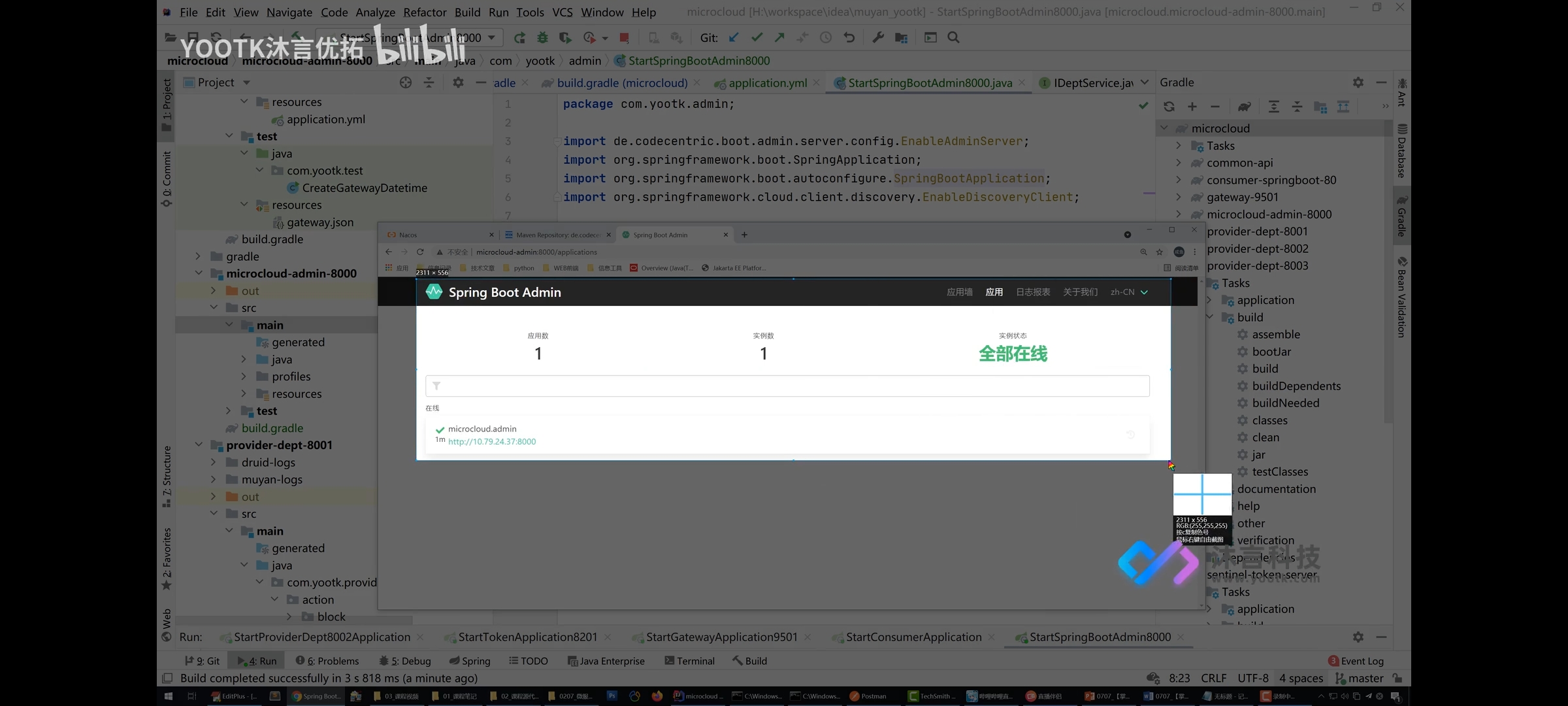Open Event Log button
Viewport: 1568px width, 706px height.
1356,661
